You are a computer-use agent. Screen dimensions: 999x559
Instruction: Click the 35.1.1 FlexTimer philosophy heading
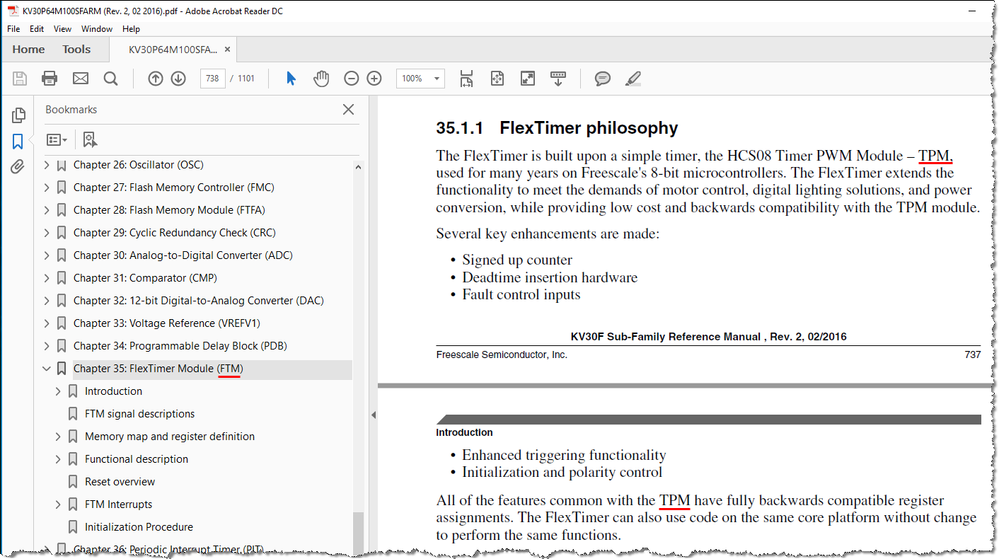(x=557, y=128)
